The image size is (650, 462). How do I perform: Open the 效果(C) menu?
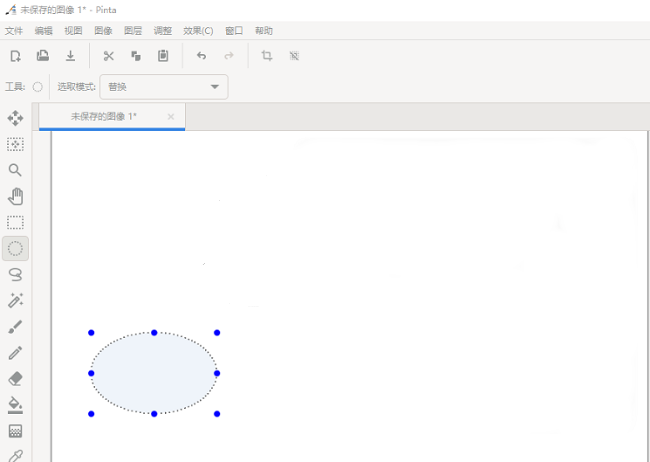coord(198,31)
